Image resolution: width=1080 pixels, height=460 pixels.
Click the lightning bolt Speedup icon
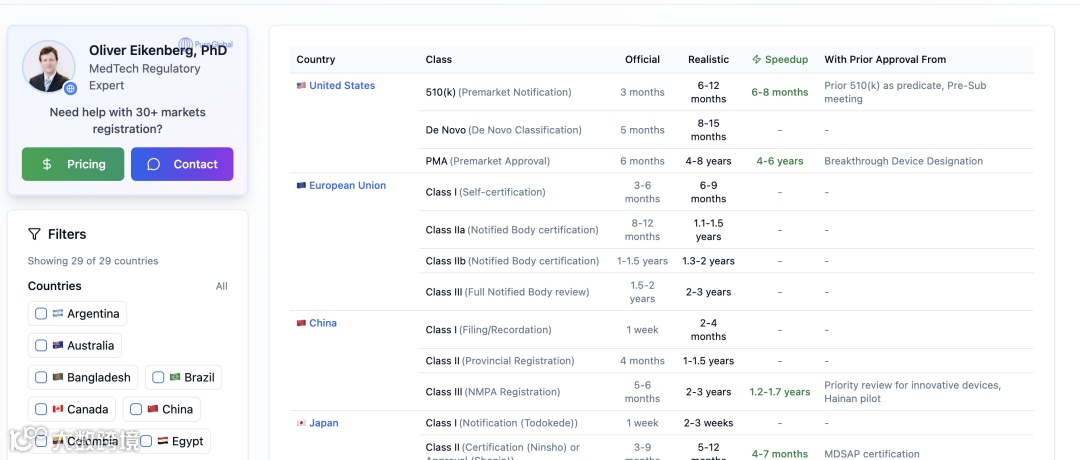pyautogui.click(x=756, y=60)
